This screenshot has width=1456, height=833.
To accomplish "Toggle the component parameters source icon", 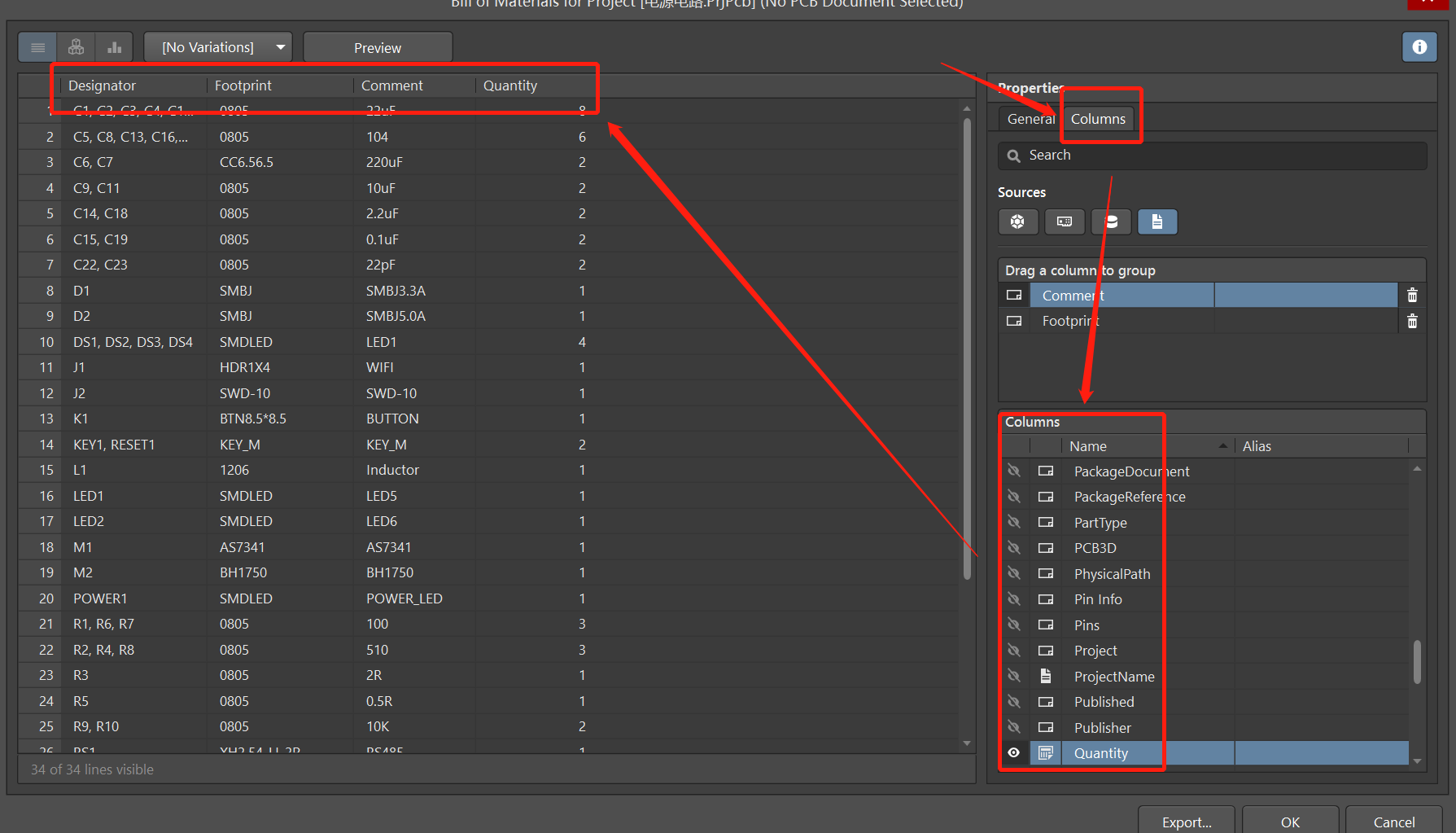I will point(1017,221).
